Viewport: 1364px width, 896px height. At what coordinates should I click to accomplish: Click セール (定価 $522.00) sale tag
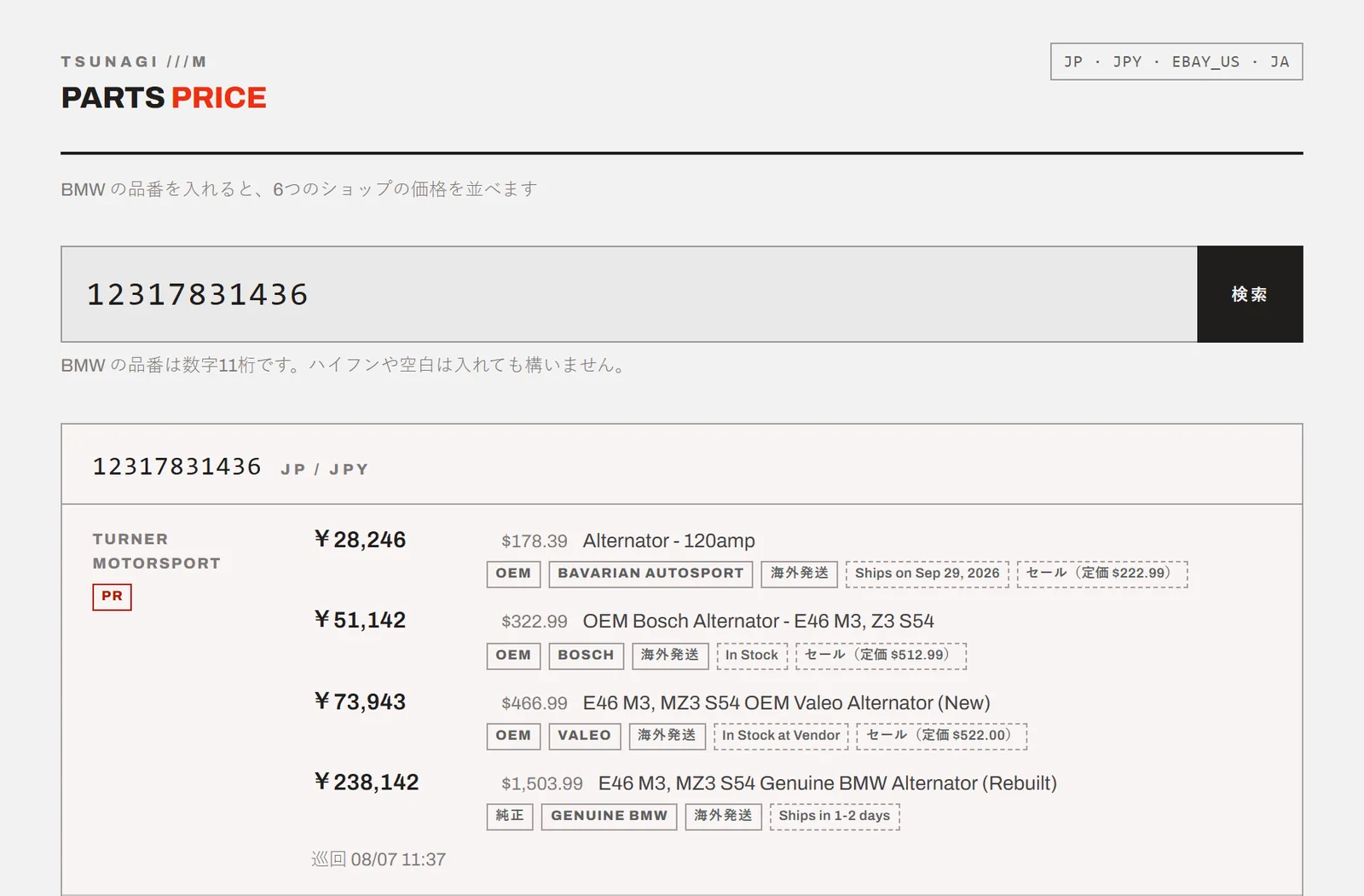(942, 736)
